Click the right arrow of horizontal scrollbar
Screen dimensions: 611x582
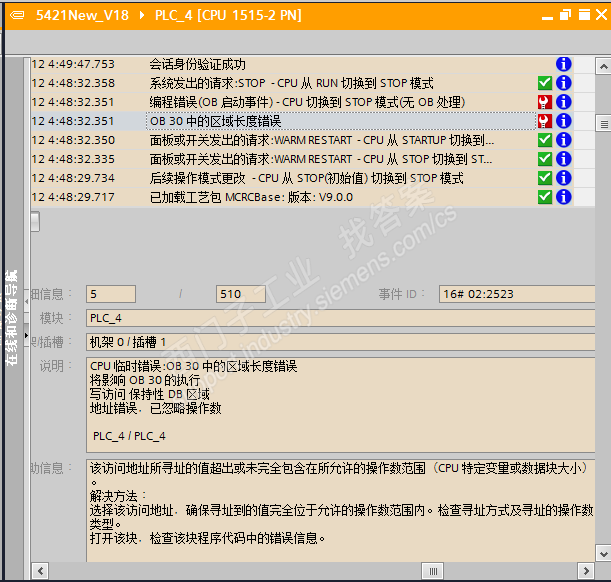tap(586, 571)
